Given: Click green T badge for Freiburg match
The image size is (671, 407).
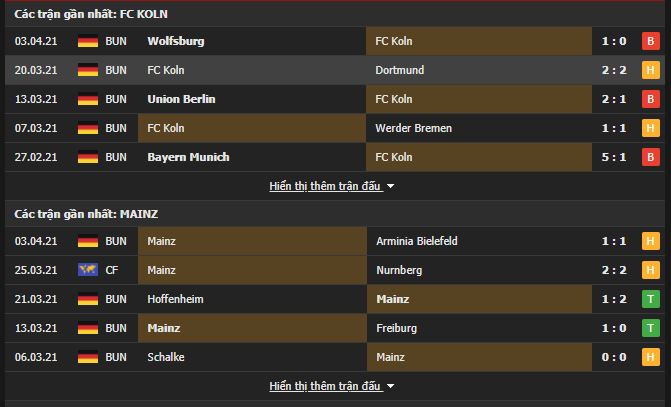Looking at the screenshot, I should click(x=650, y=328).
